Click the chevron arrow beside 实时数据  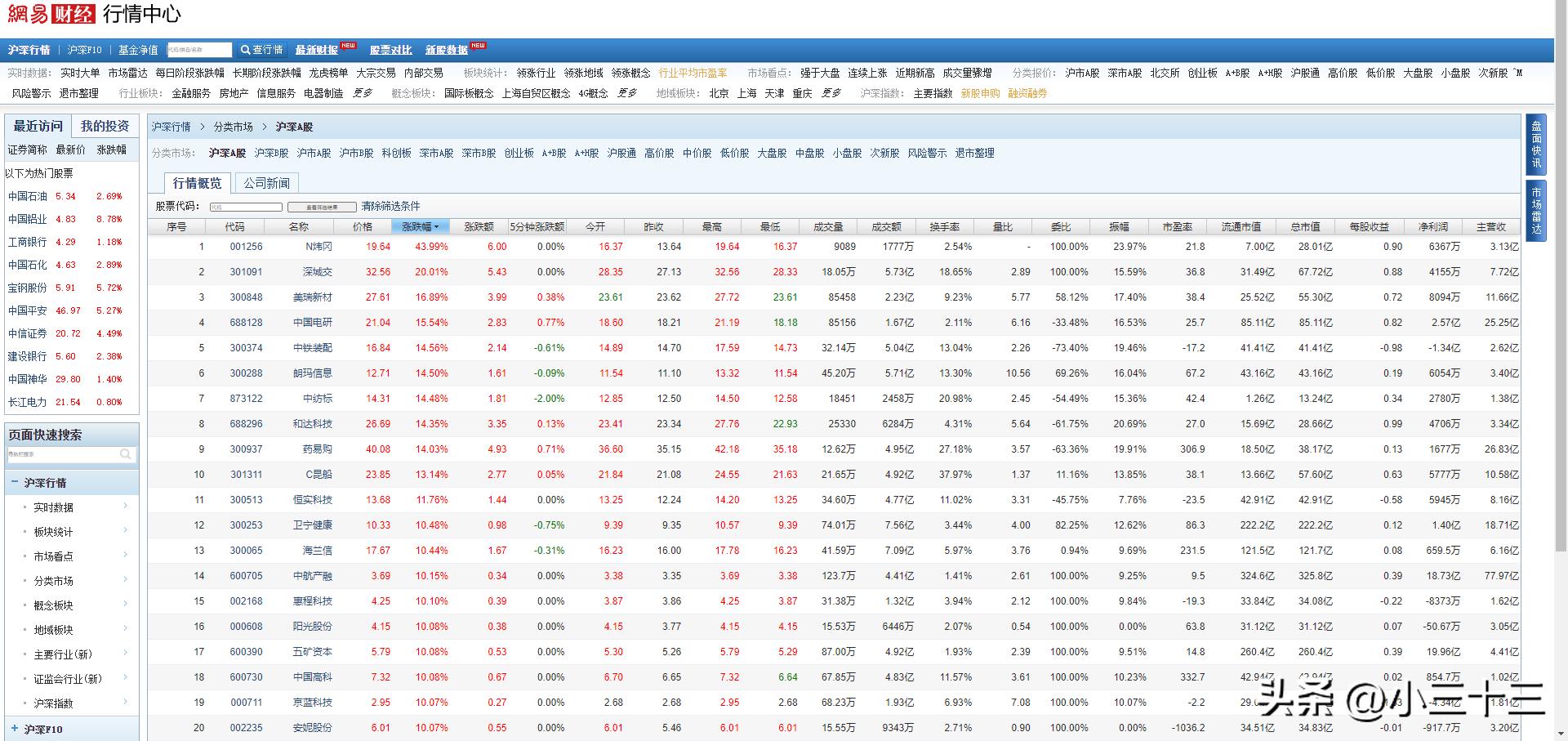coord(125,507)
